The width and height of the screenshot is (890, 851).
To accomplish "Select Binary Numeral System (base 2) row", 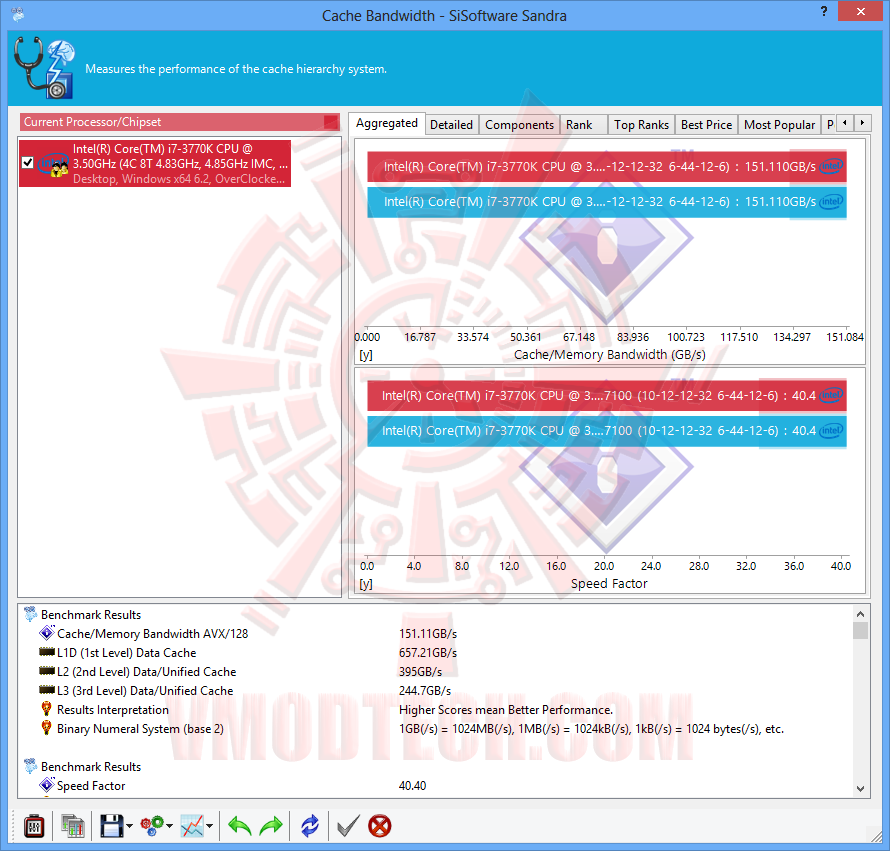I will click(140, 729).
